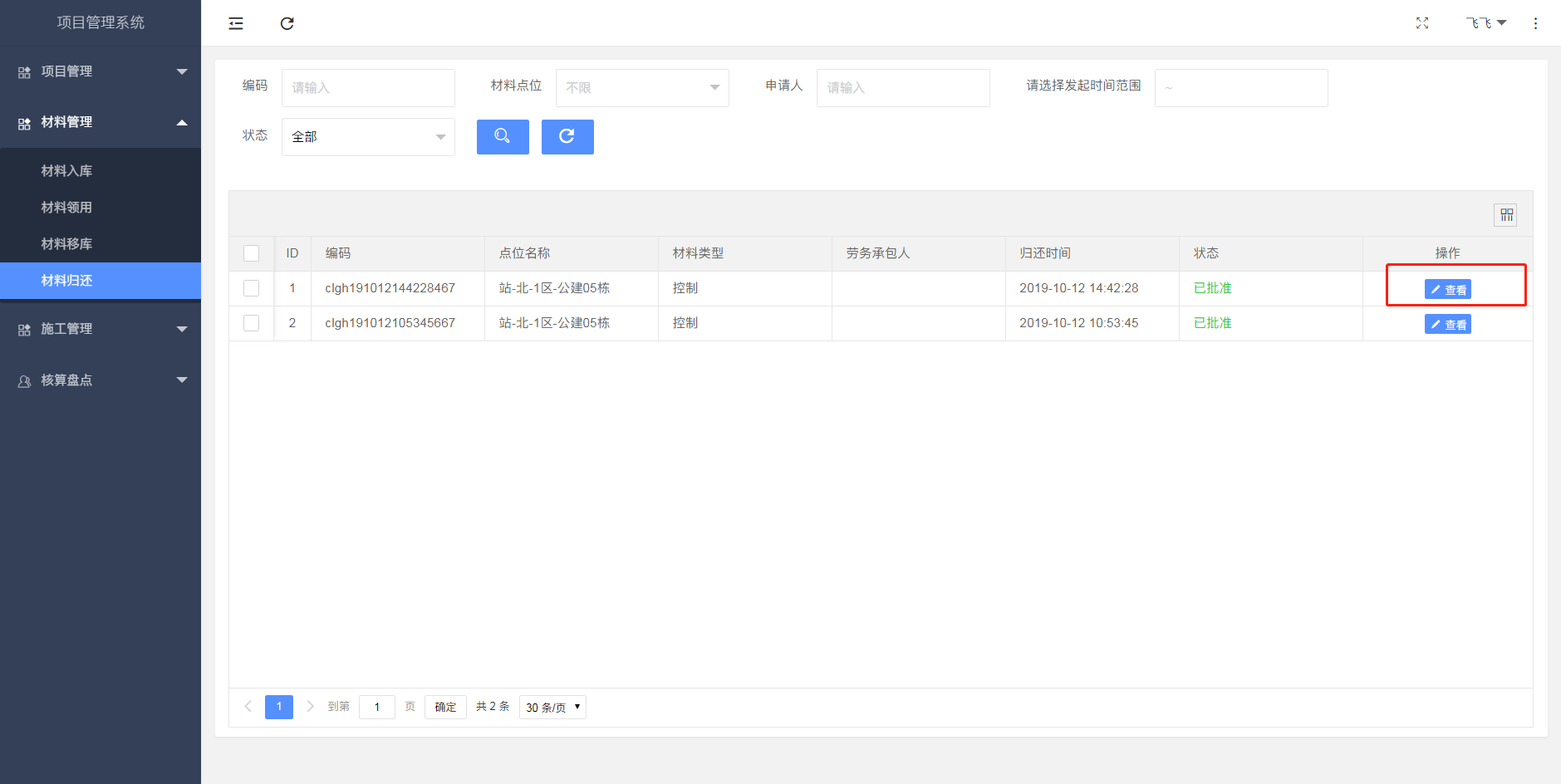Click the blue reset button

[567, 137]
